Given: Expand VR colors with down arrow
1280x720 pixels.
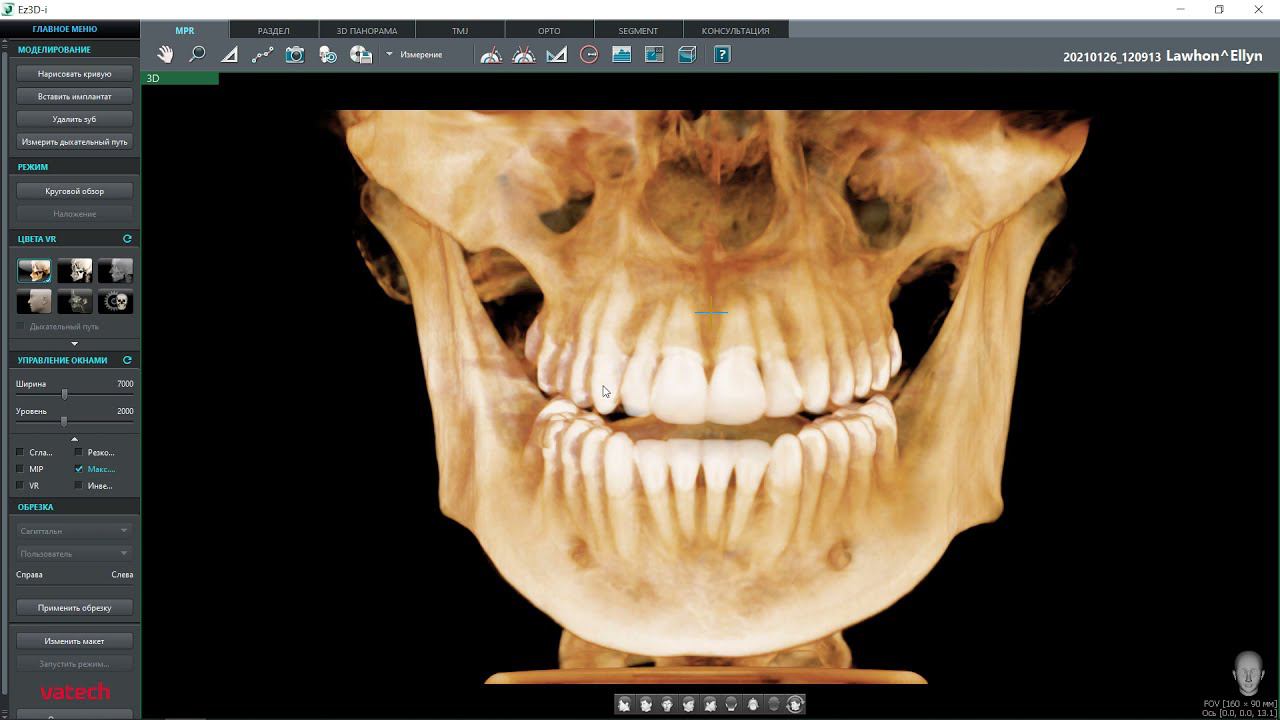Looking at the screenshot, I should (74, 344).
